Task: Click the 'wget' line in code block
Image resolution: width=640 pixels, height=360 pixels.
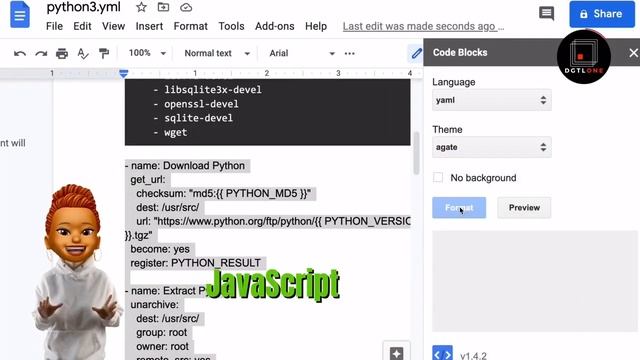Action: [x=176, y=132]
